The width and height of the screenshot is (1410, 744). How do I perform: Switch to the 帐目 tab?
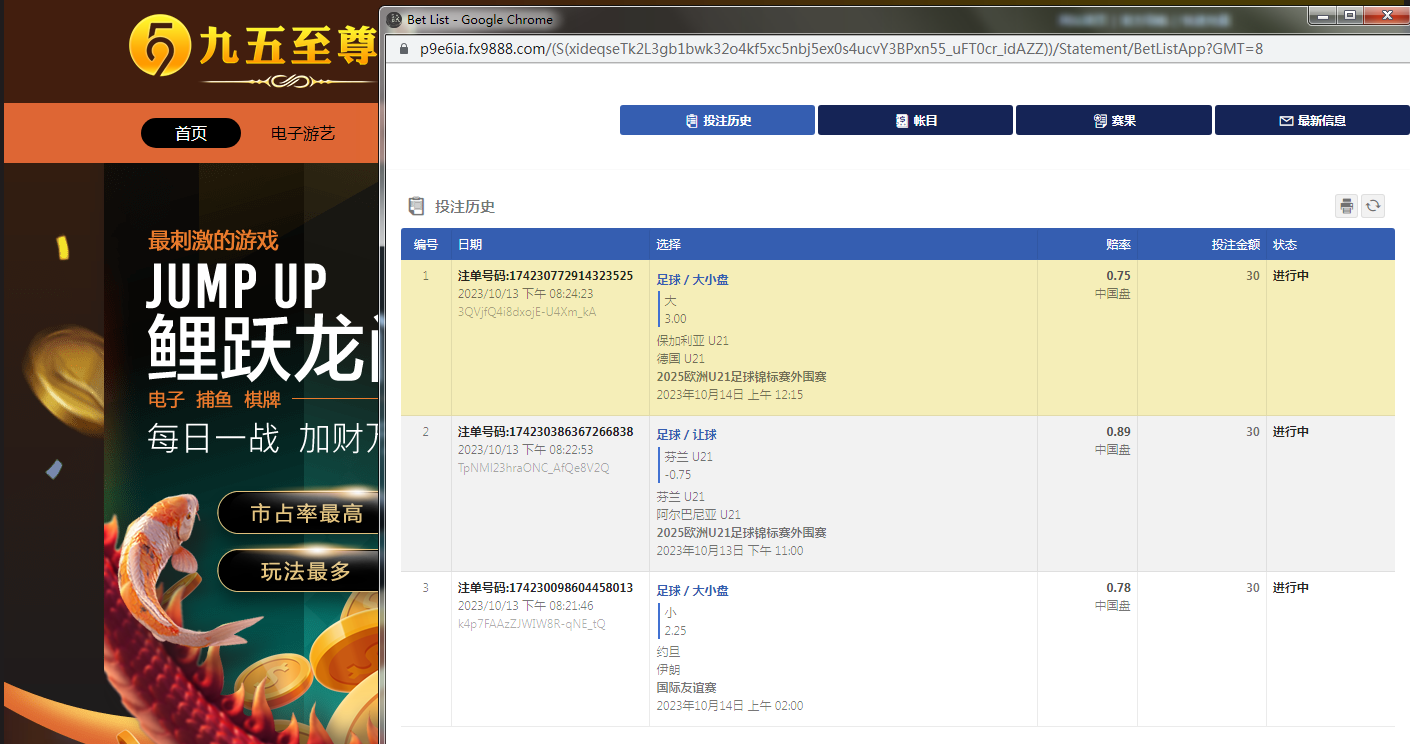[x=915, y=120]
